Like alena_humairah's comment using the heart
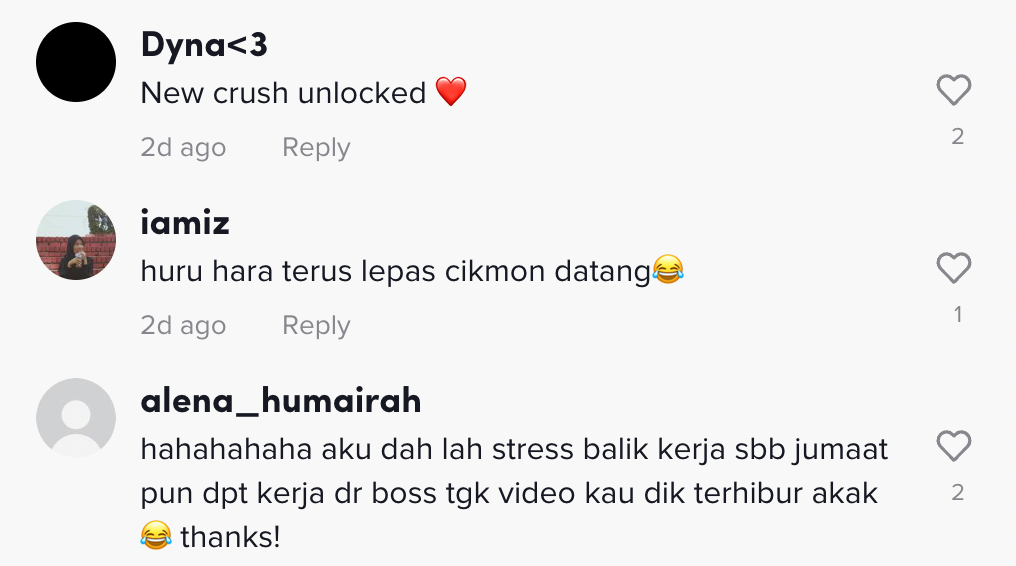Image resolution: width=1016 pixels, height=566 pixels. 954,446
